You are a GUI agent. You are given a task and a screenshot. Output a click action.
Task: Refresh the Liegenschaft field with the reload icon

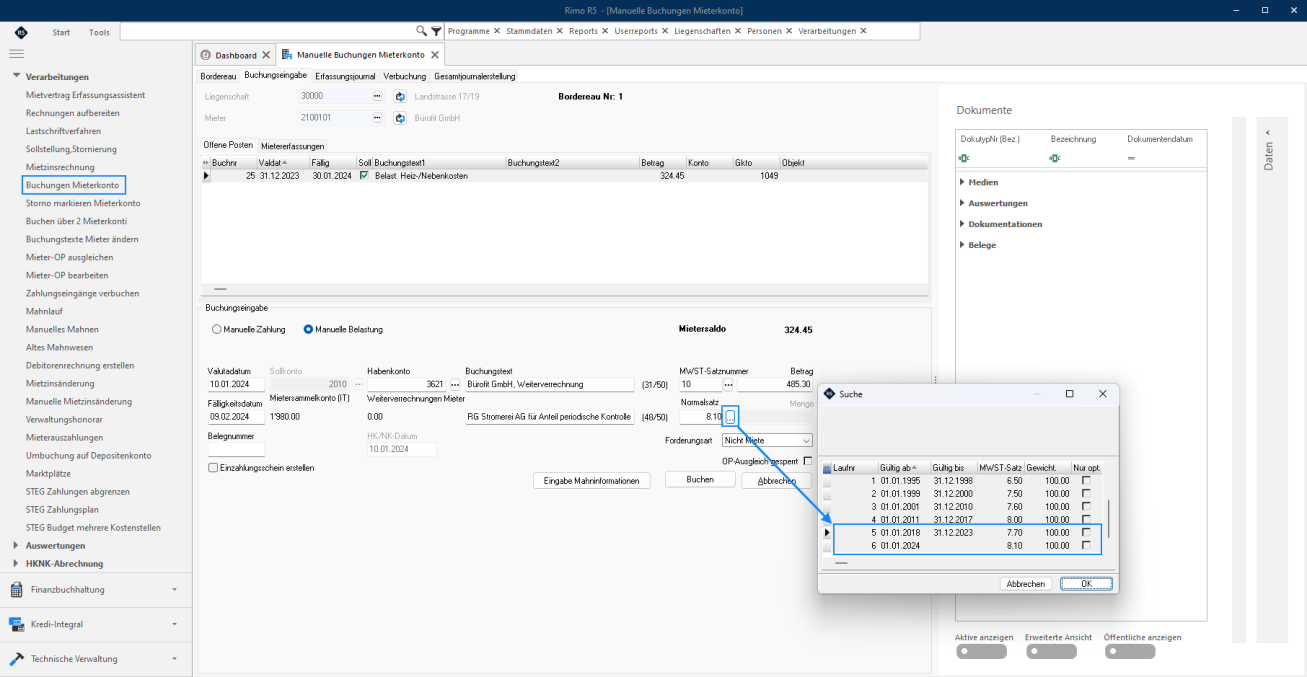[400, 97]
